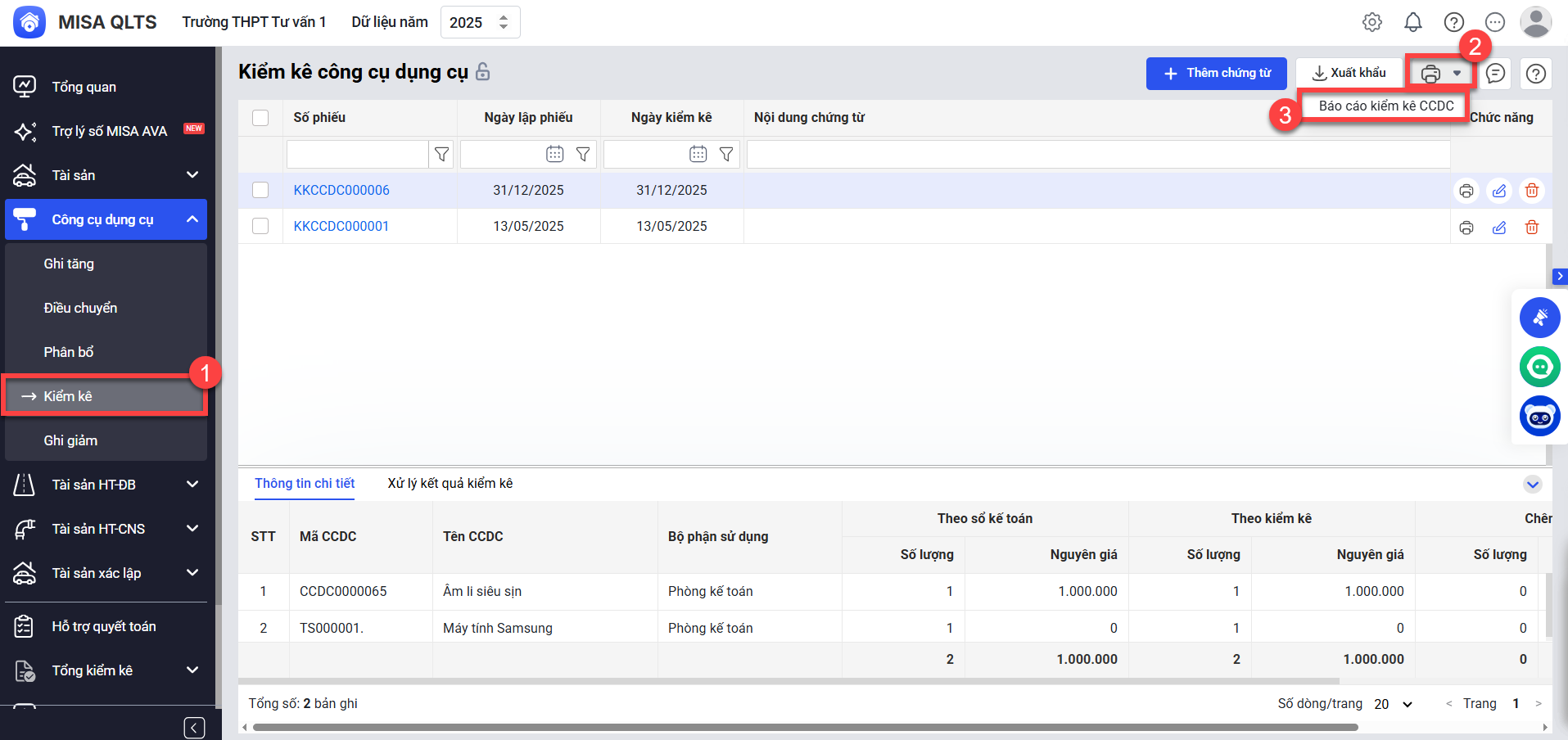Open the notifications bell
The image size is (1568, 740).
coord(1413,22)
